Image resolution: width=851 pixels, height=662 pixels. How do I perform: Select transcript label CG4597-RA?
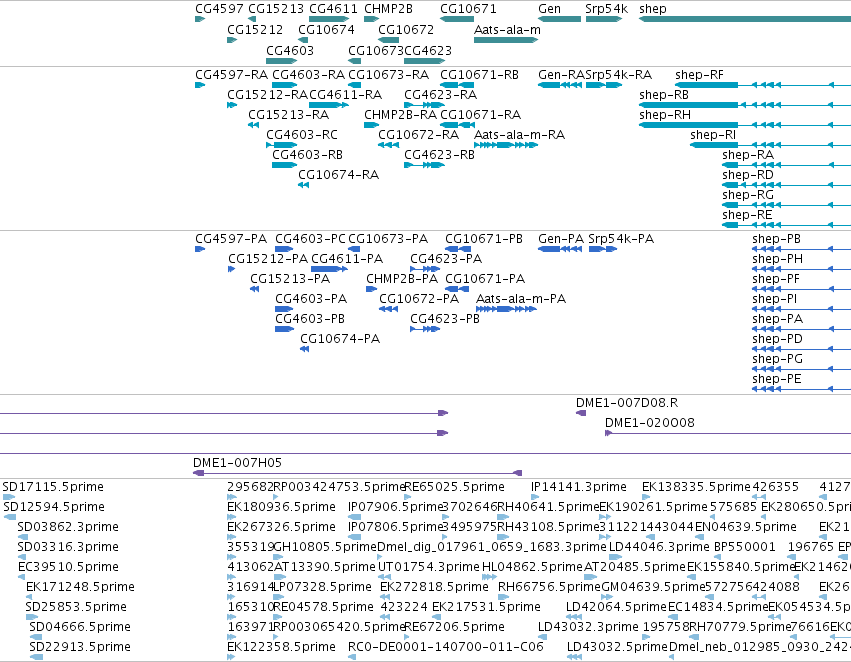point(231,75)
